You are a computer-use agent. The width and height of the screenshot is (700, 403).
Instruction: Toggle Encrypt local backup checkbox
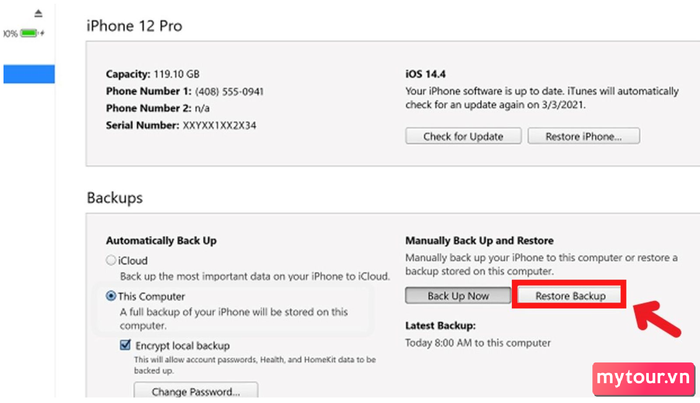(x=125, y=345)
